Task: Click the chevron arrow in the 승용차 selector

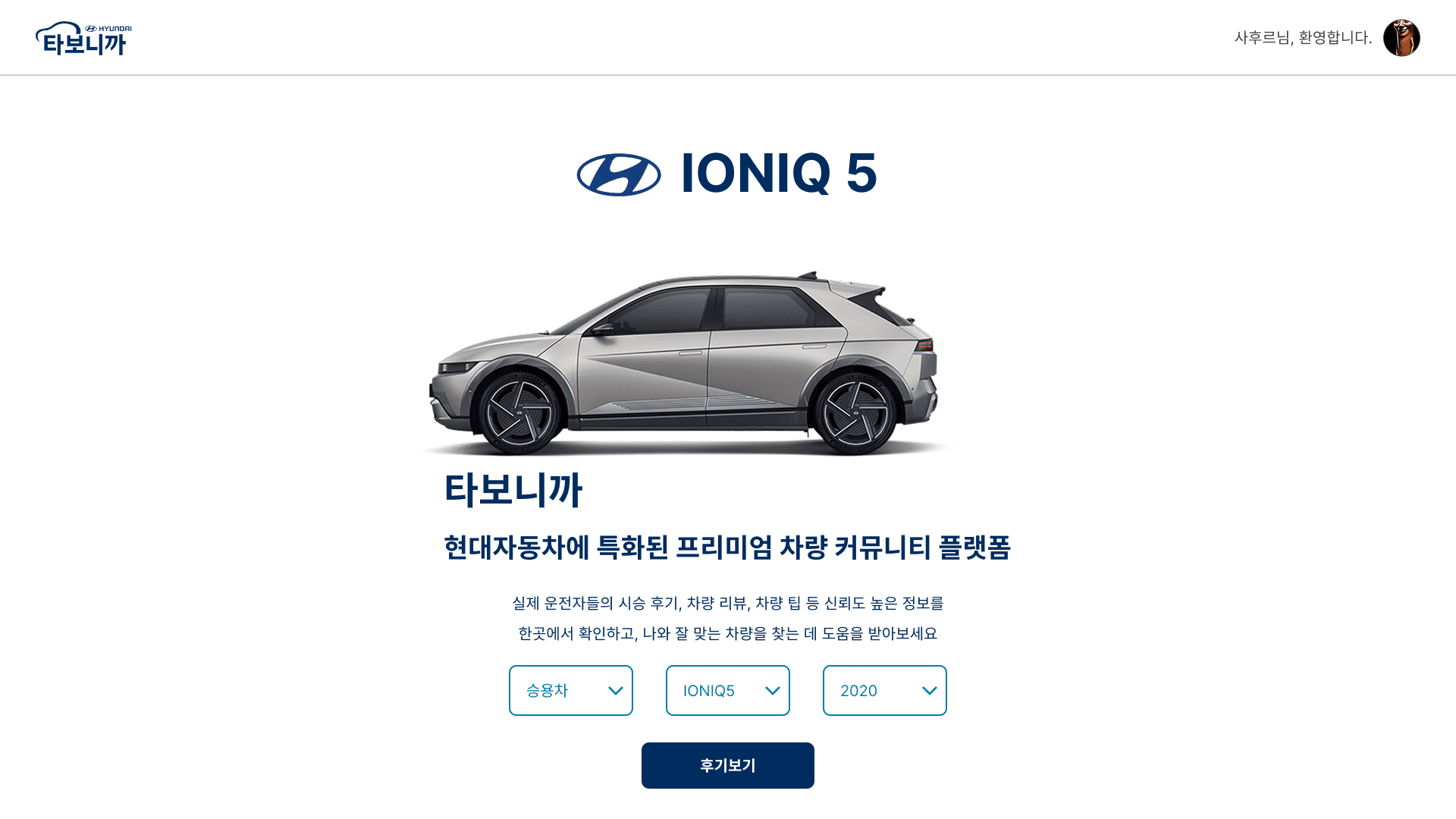Action: click(x=616, y=691)
